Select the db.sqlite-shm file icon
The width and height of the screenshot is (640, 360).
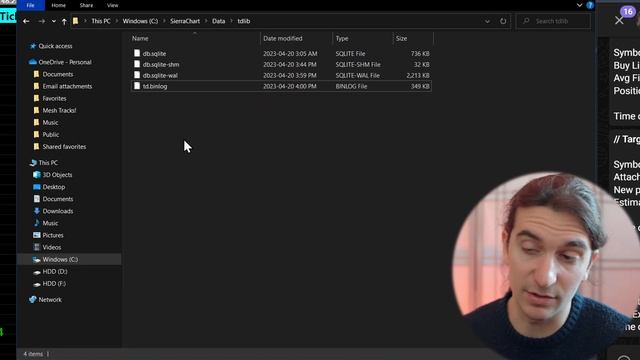137,64
